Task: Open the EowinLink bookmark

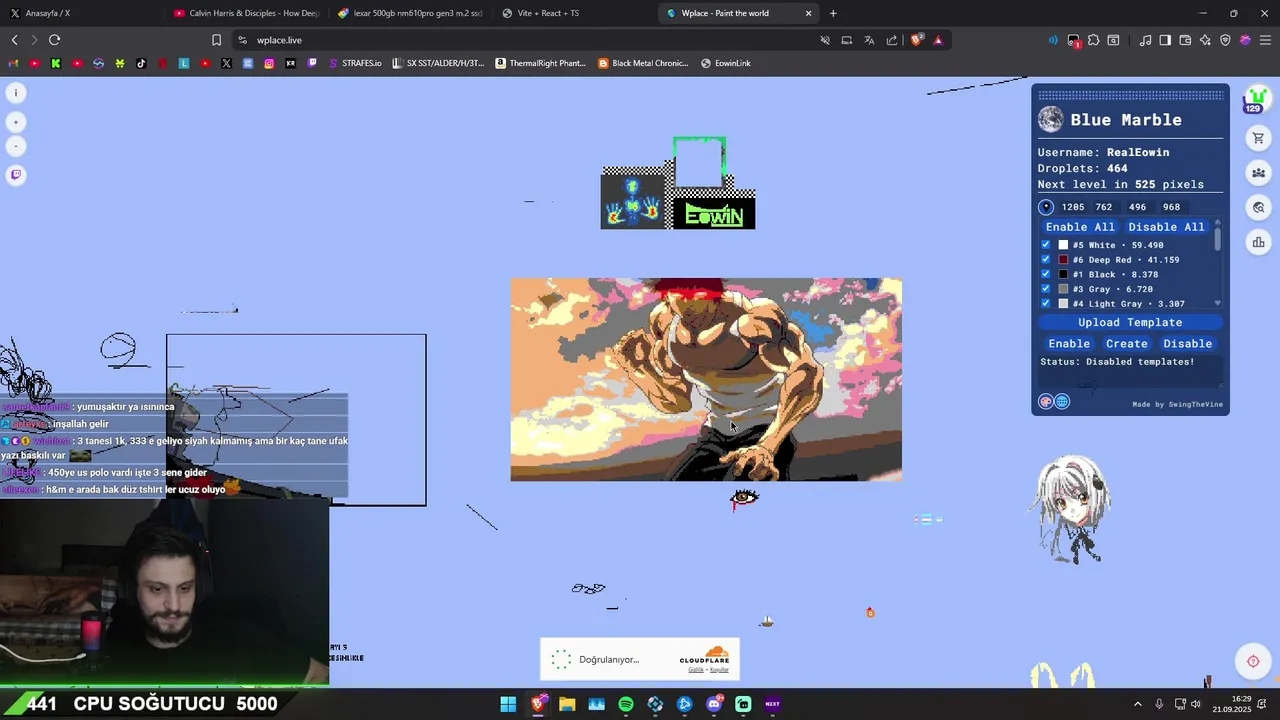Action: click(x=726, y=63)
